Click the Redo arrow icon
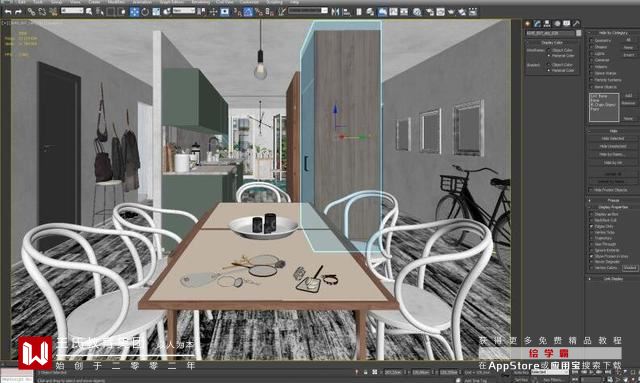Image resolution: width=640 pixels, height=383 pixels. 18,12
